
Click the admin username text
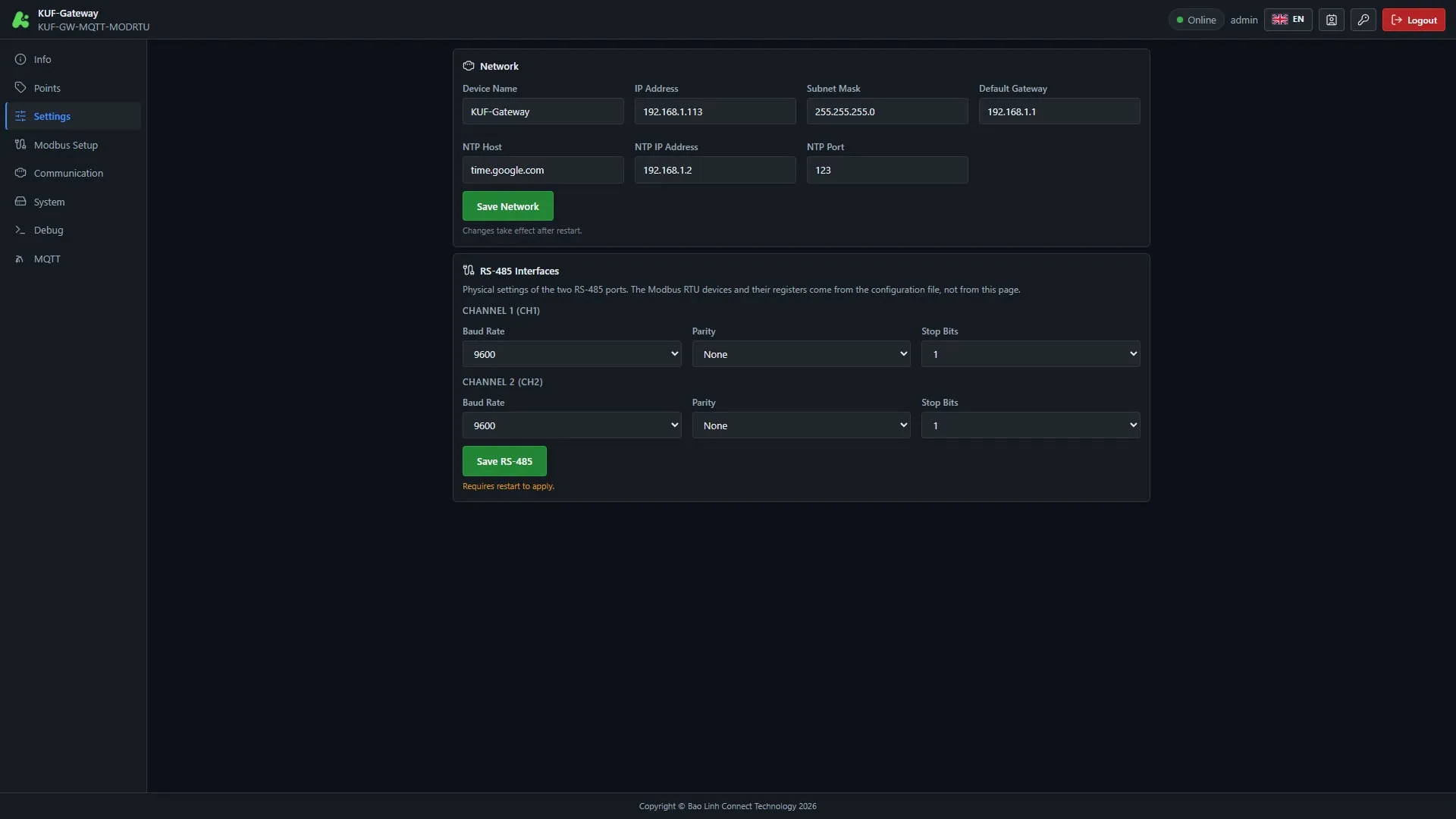pos(1244,20)
